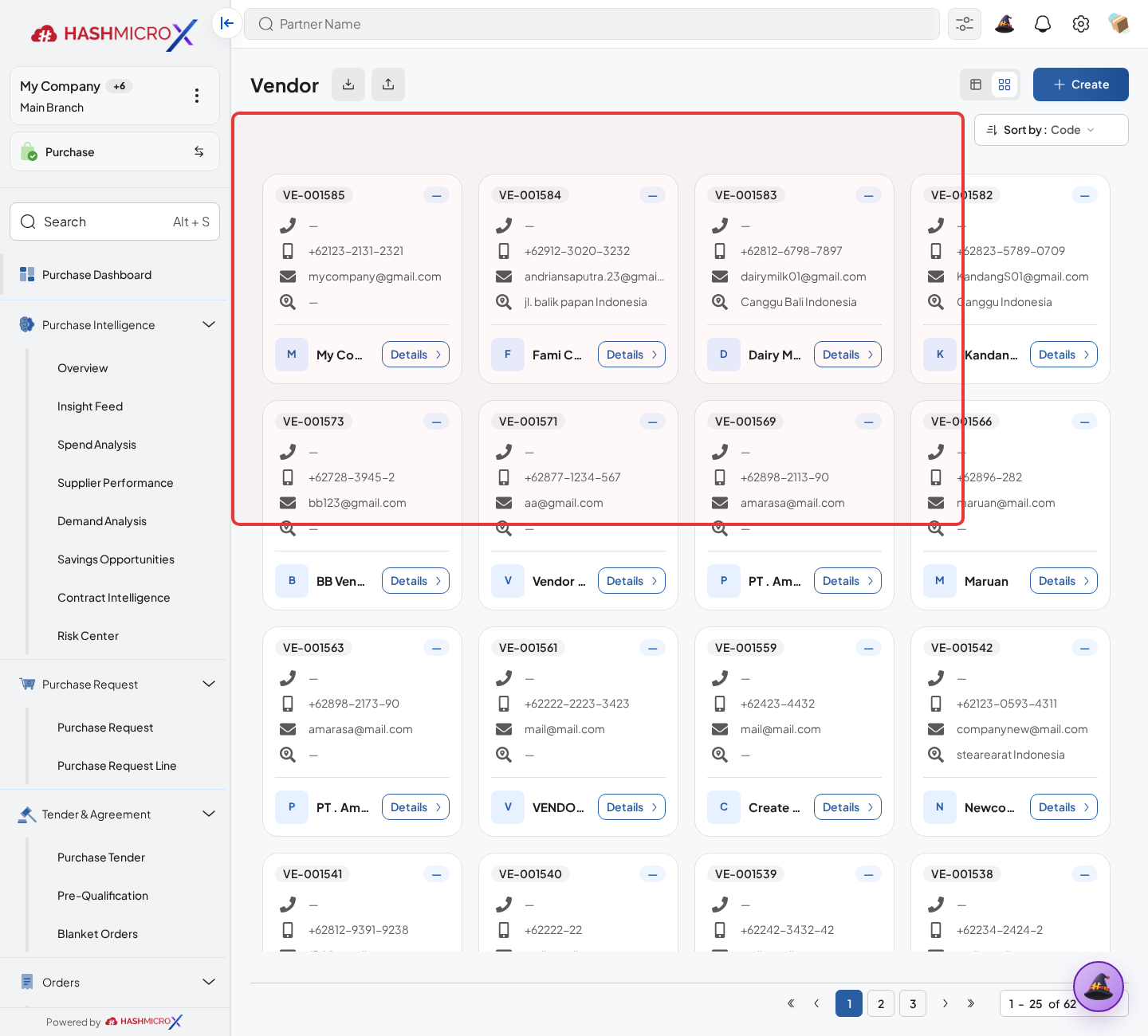
Task: Go to previous page arrow
Action: 816,1003
